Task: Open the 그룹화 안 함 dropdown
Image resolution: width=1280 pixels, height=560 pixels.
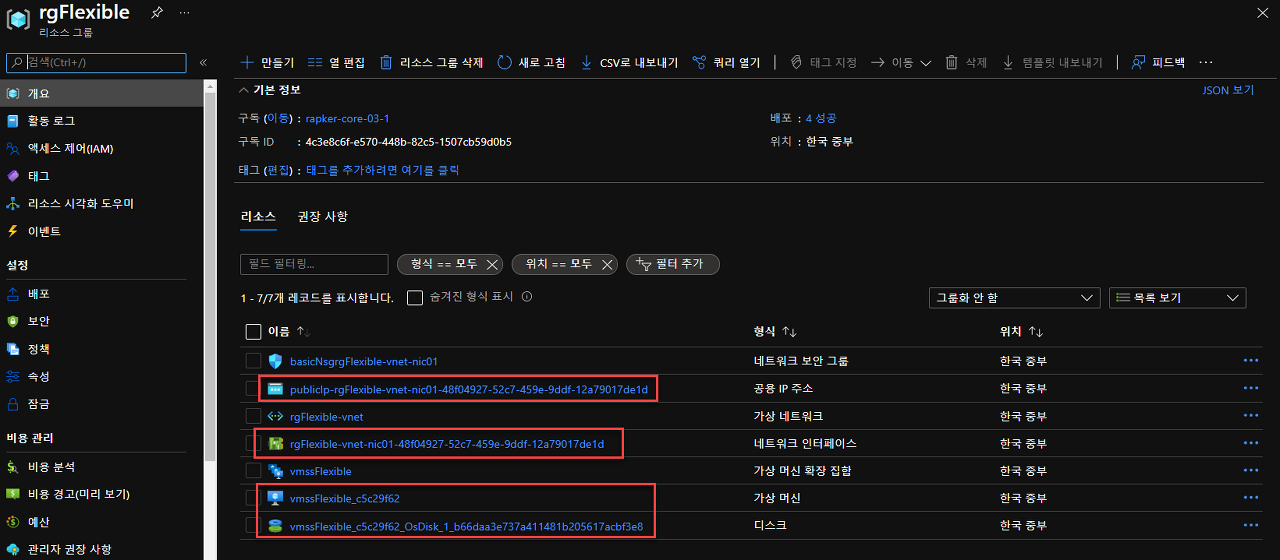Action: [x=1014, y=298]
